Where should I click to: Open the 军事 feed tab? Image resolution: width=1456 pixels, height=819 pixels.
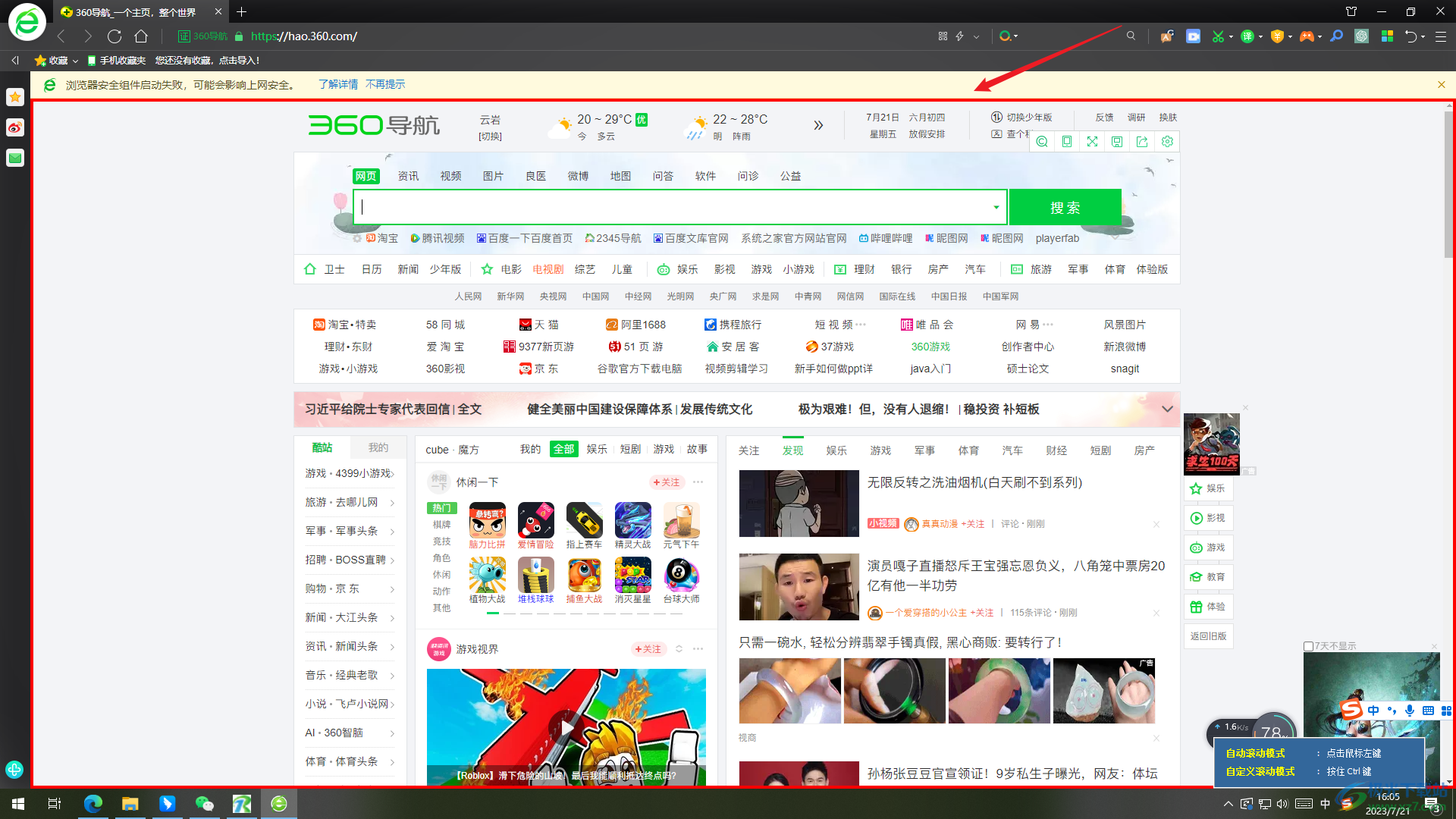coord(924,450)
